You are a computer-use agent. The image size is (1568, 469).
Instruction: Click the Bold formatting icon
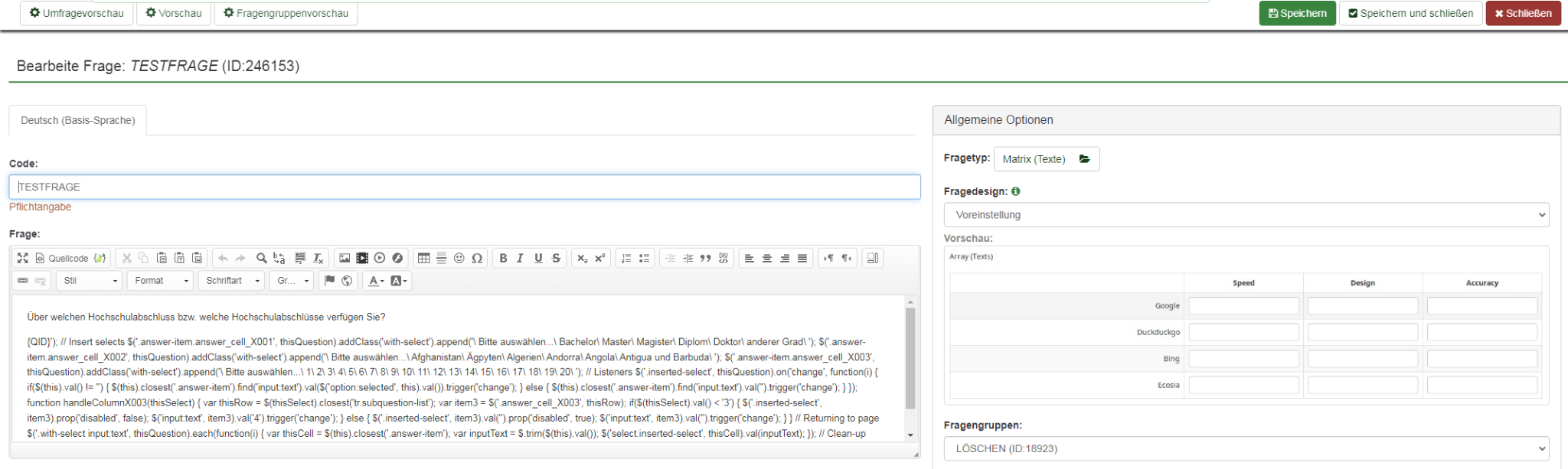point(503,259)
